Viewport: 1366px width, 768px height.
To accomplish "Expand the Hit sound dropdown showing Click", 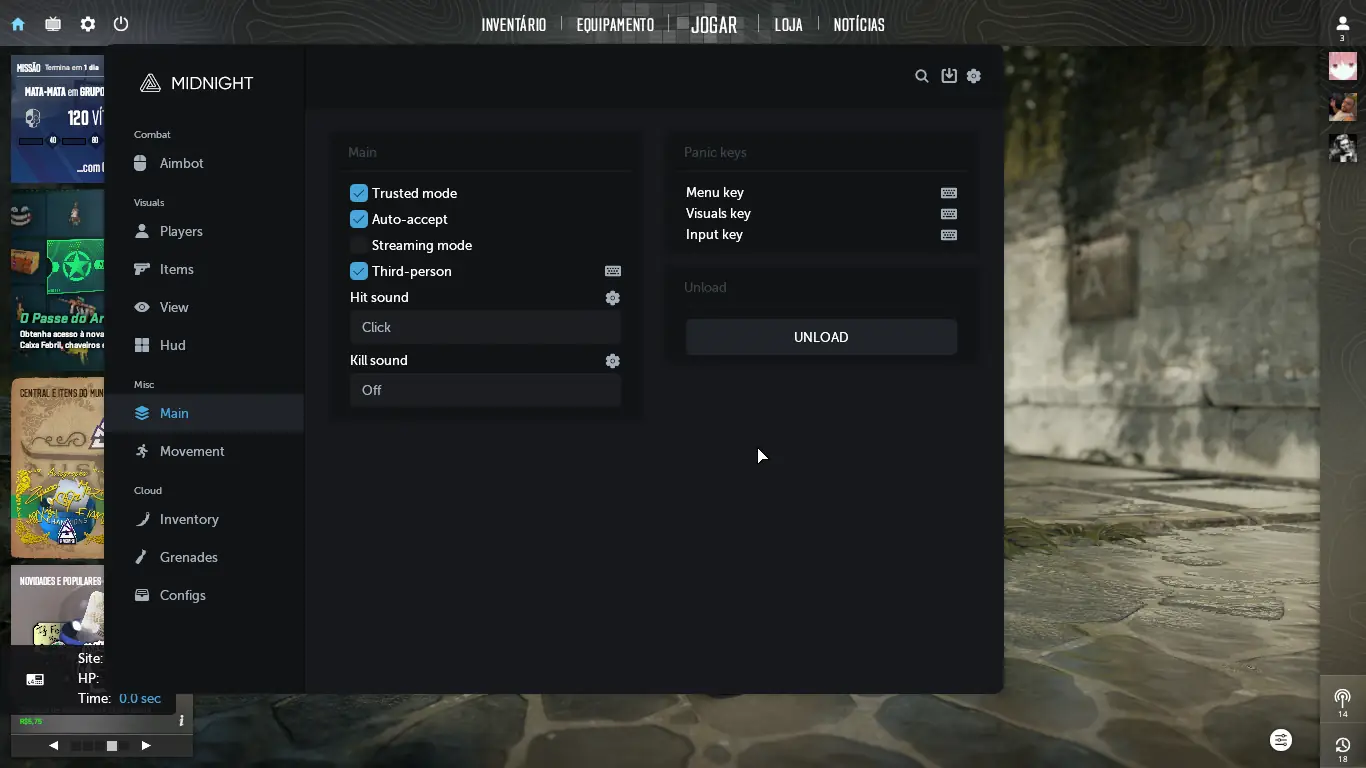I will click(x=485, y=327).
